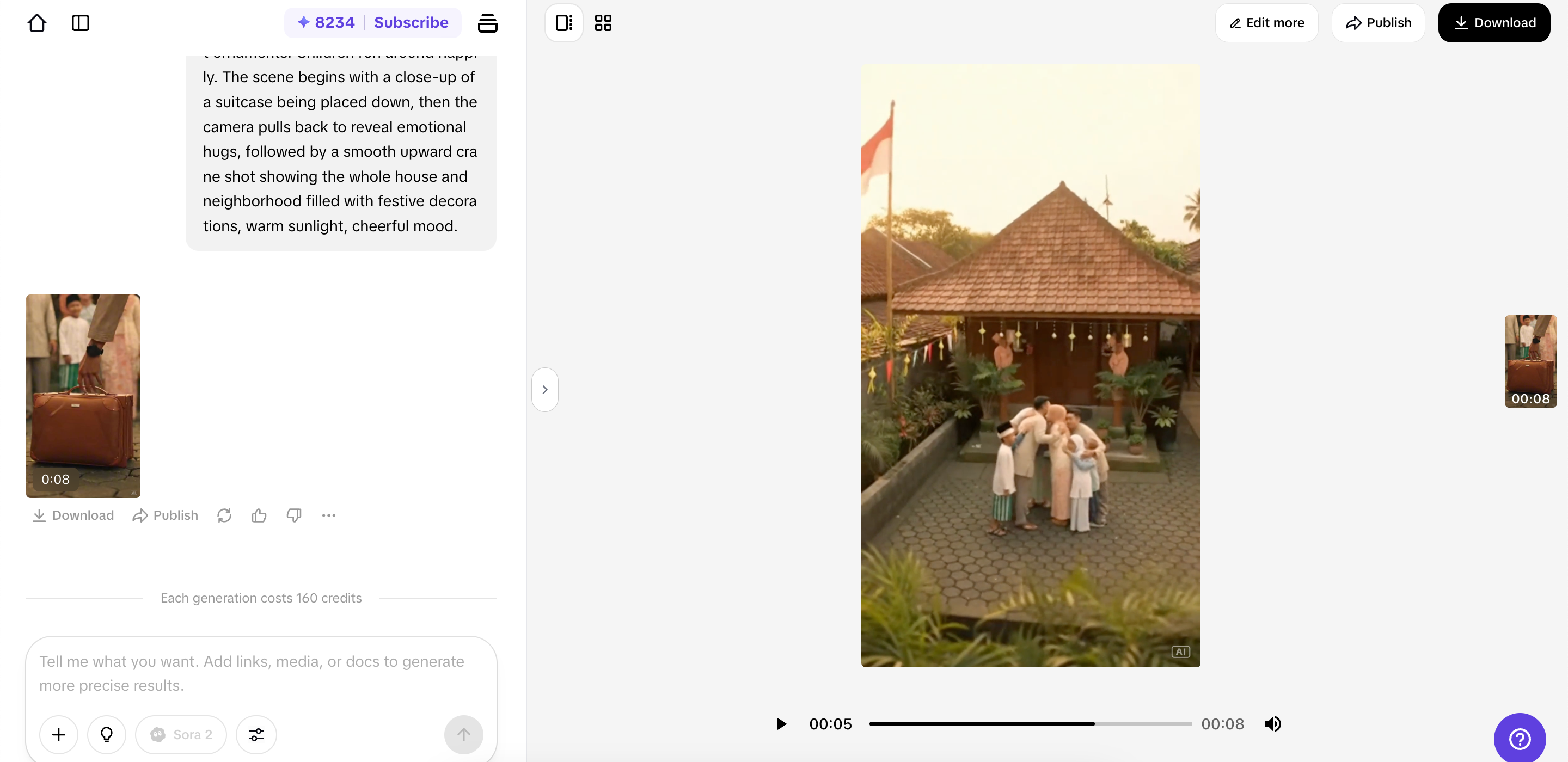Open more options ellipsis under the video
This screenshot has width=1568, height=762.
[329, 515]
